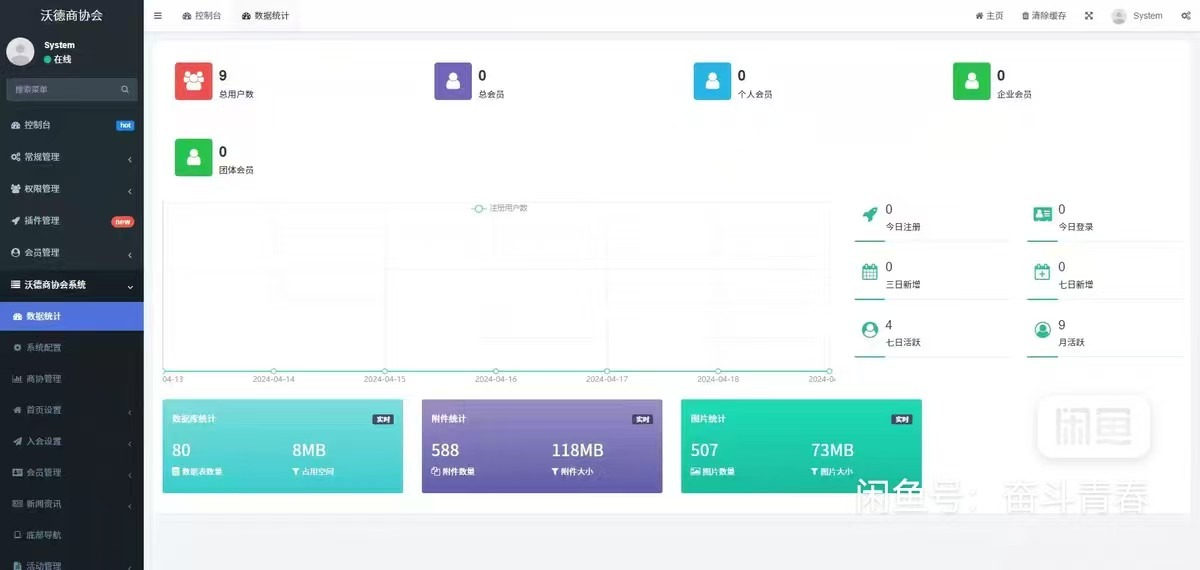Click the fullscreen expand icon
The width and height of the screenshot is (1200, 570).
[1088, 16]
